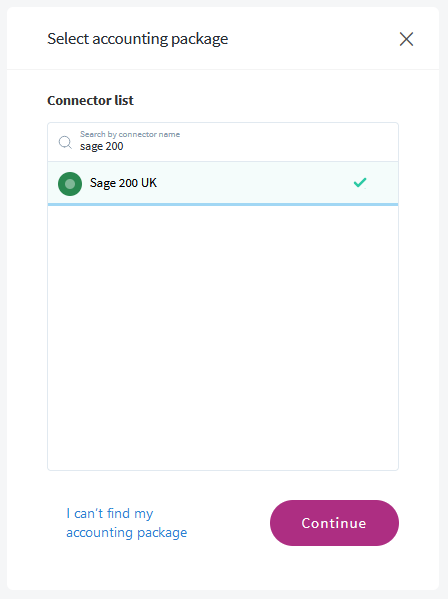Deselect Sage 200 UK via its checkmark
Image resolution: width=448 pixels, height=599 pixels.
click(x=360, y=183)
